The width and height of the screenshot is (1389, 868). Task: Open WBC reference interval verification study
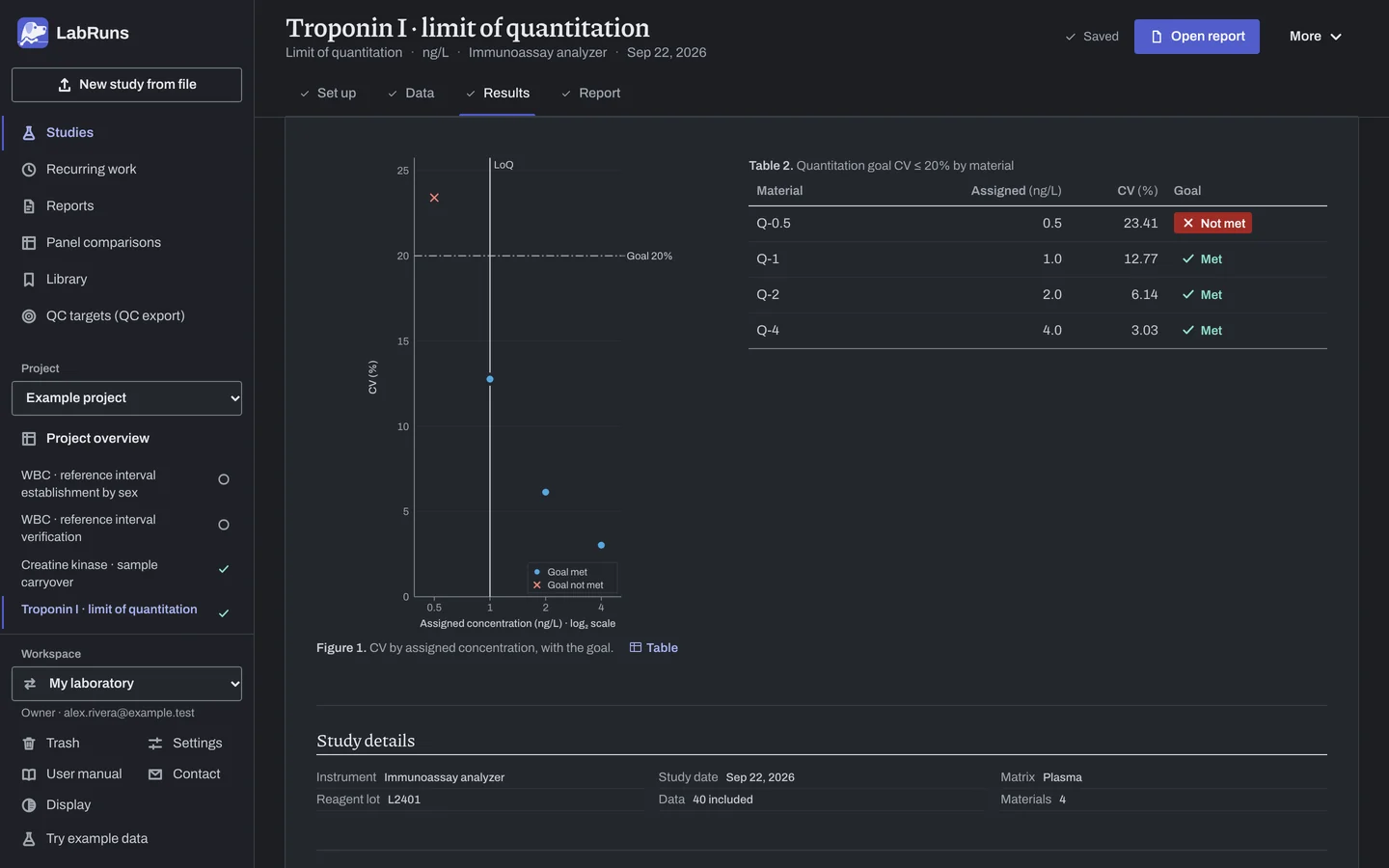coord(126,529)
